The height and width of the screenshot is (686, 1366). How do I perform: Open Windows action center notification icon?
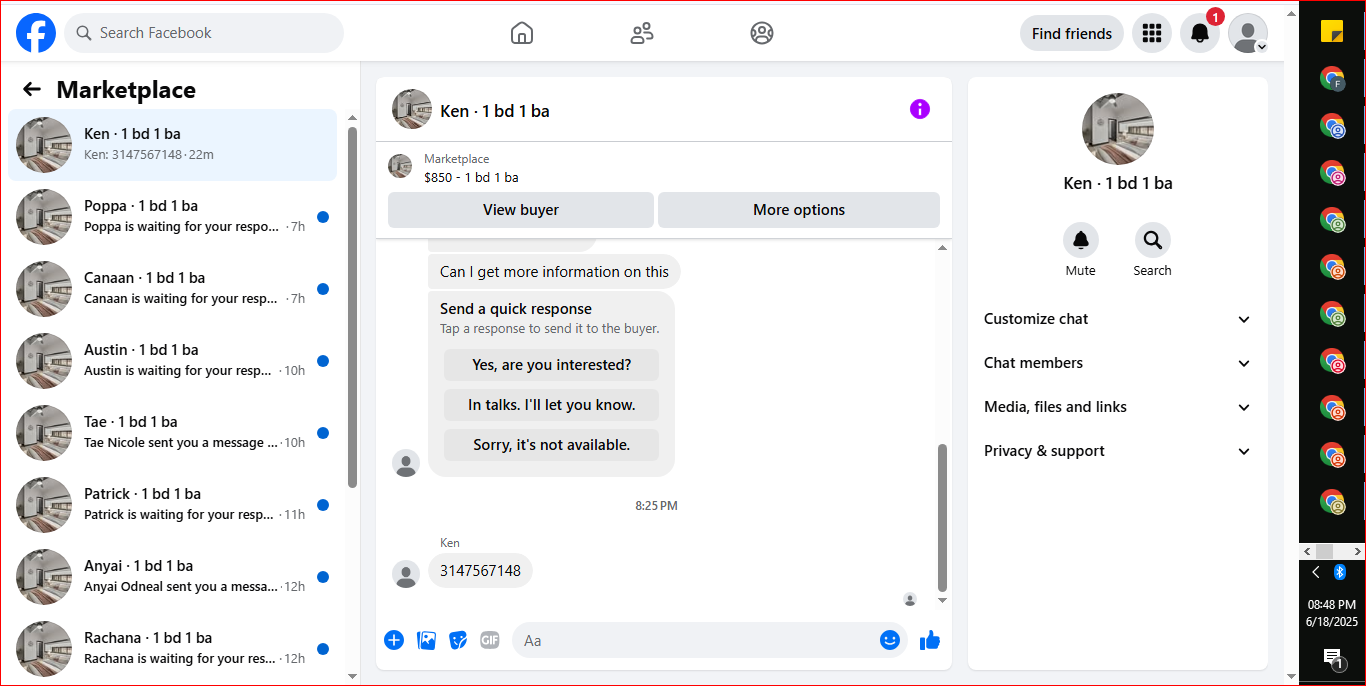(1332, 657)
